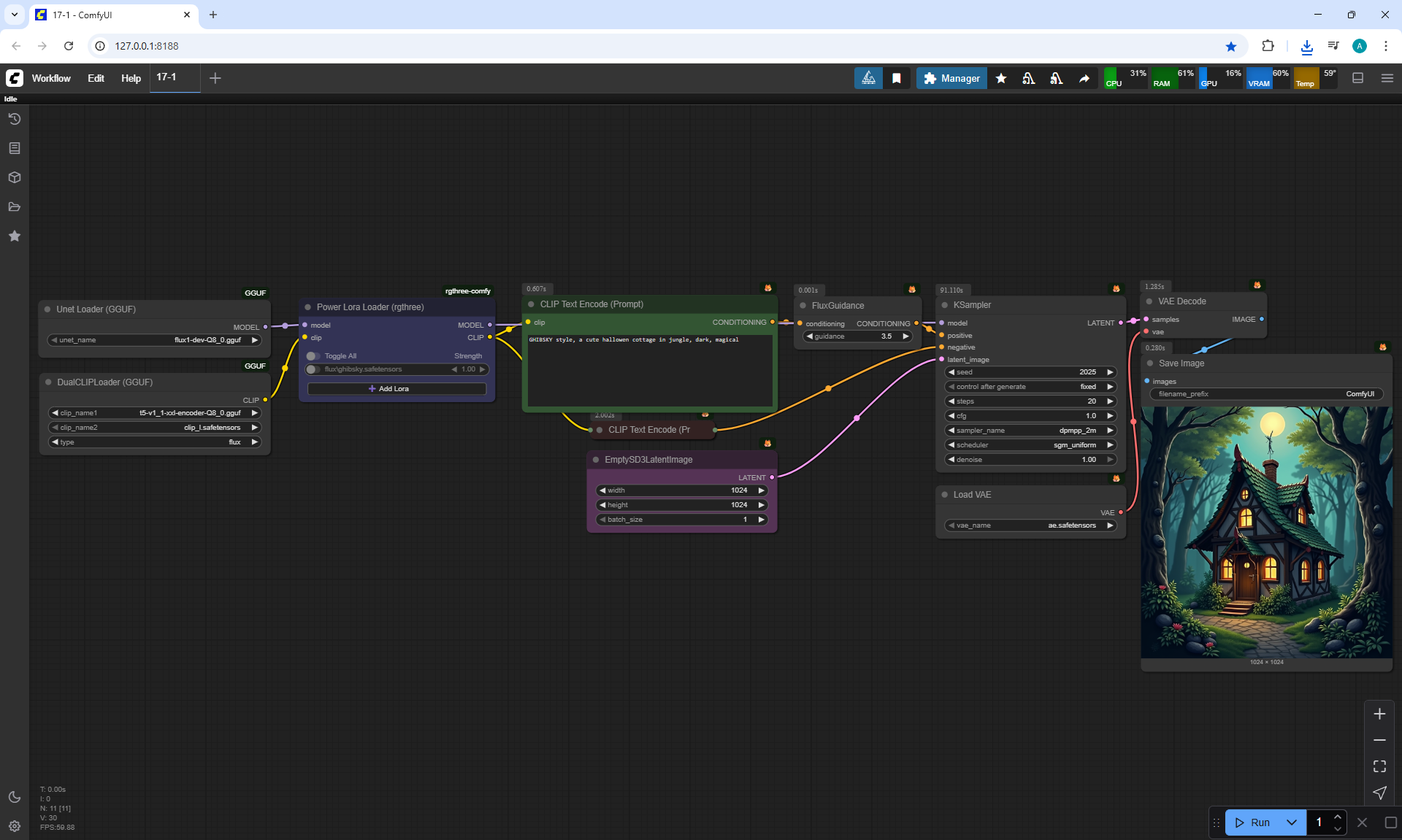Open the Edit menu
Image resolution: width=1402 pixels, height=840 pixels.
click(x=96, y=78)
